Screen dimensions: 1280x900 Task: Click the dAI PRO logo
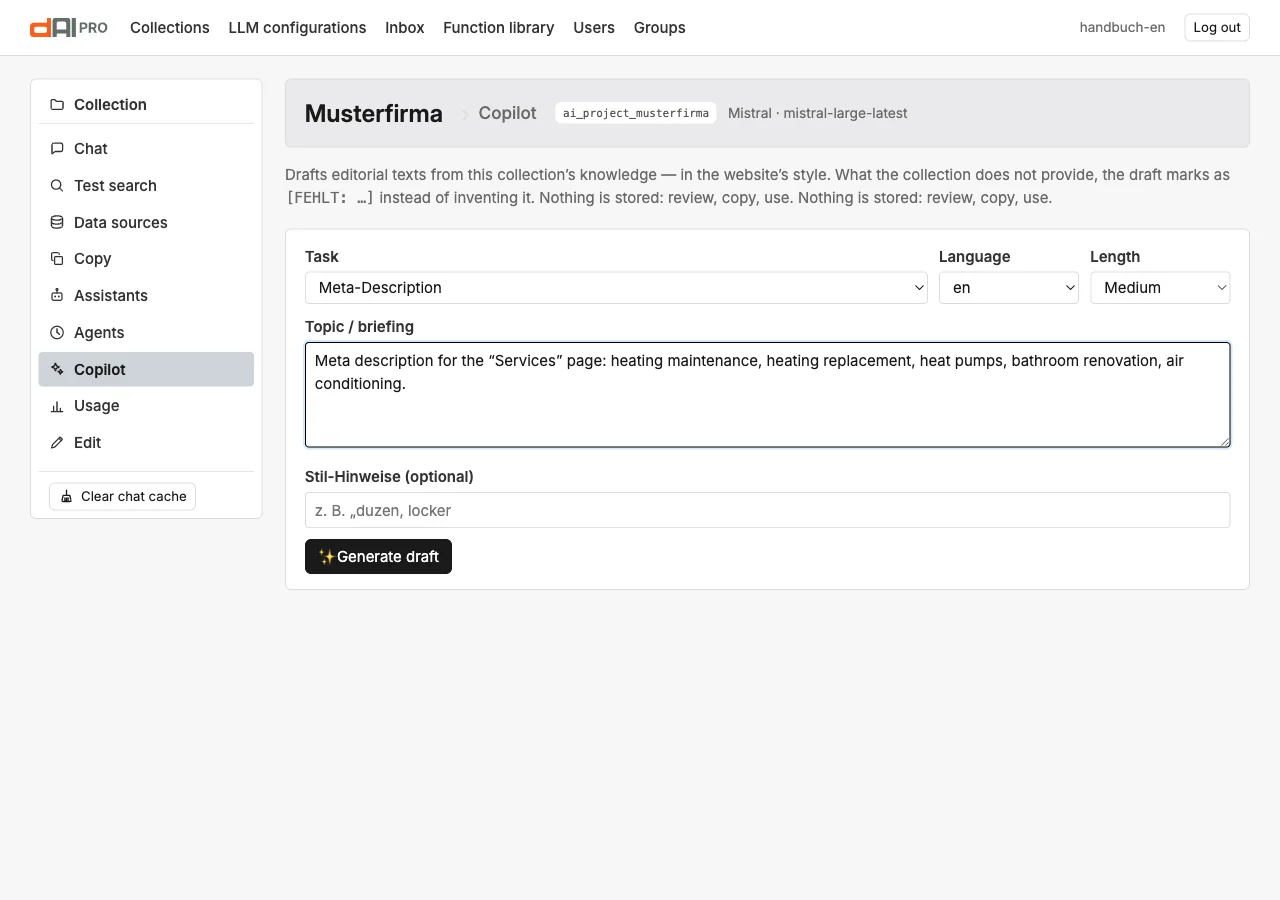click(69, 28)
